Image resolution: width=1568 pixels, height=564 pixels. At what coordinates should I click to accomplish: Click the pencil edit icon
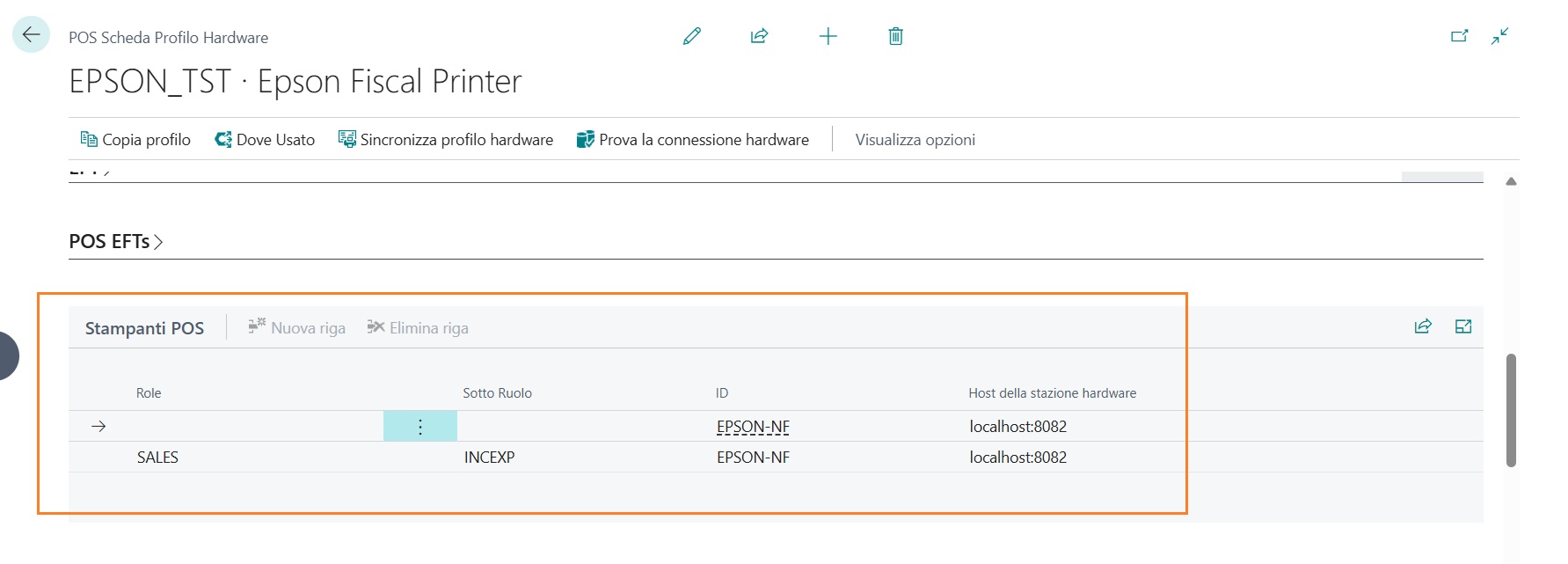coord(692,36)
